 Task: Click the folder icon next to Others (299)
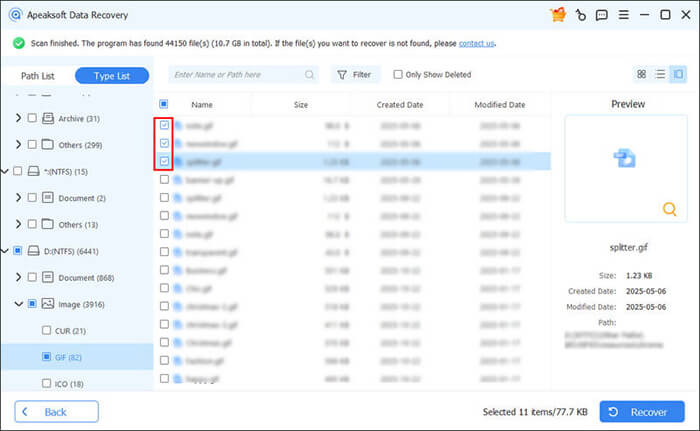(48, 144)
